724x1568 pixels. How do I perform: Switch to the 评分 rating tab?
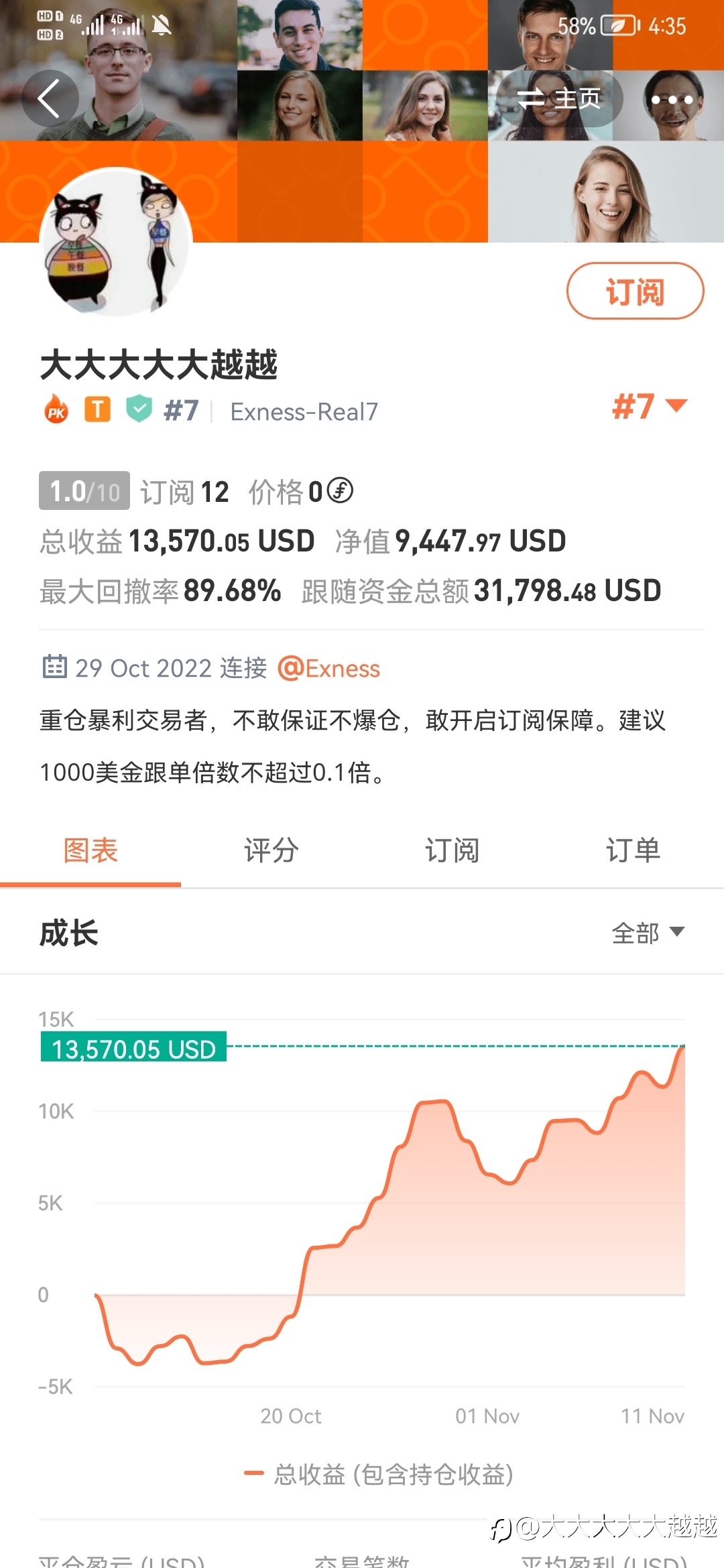pos(271,851)
